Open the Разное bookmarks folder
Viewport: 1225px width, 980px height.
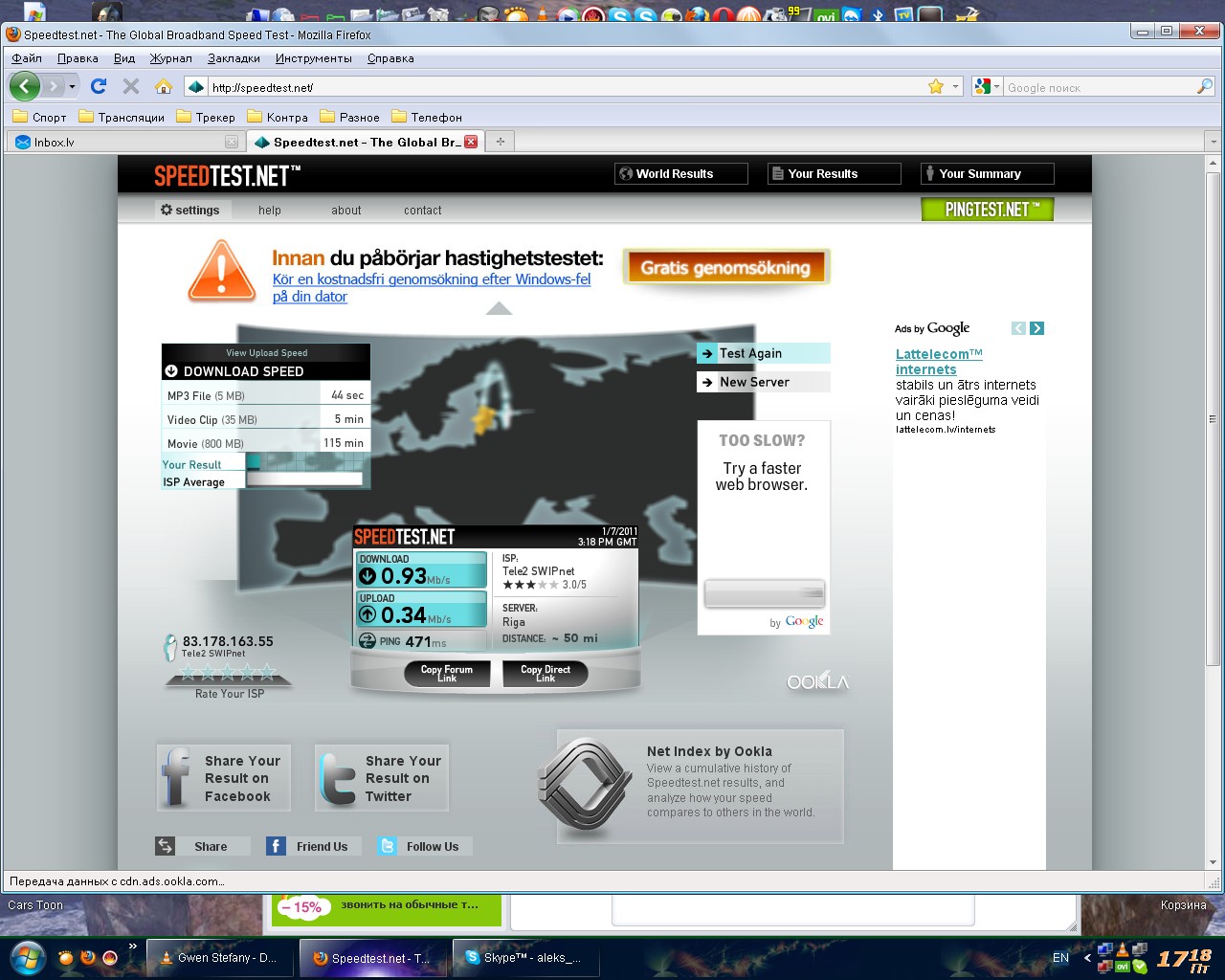point(349,117)
